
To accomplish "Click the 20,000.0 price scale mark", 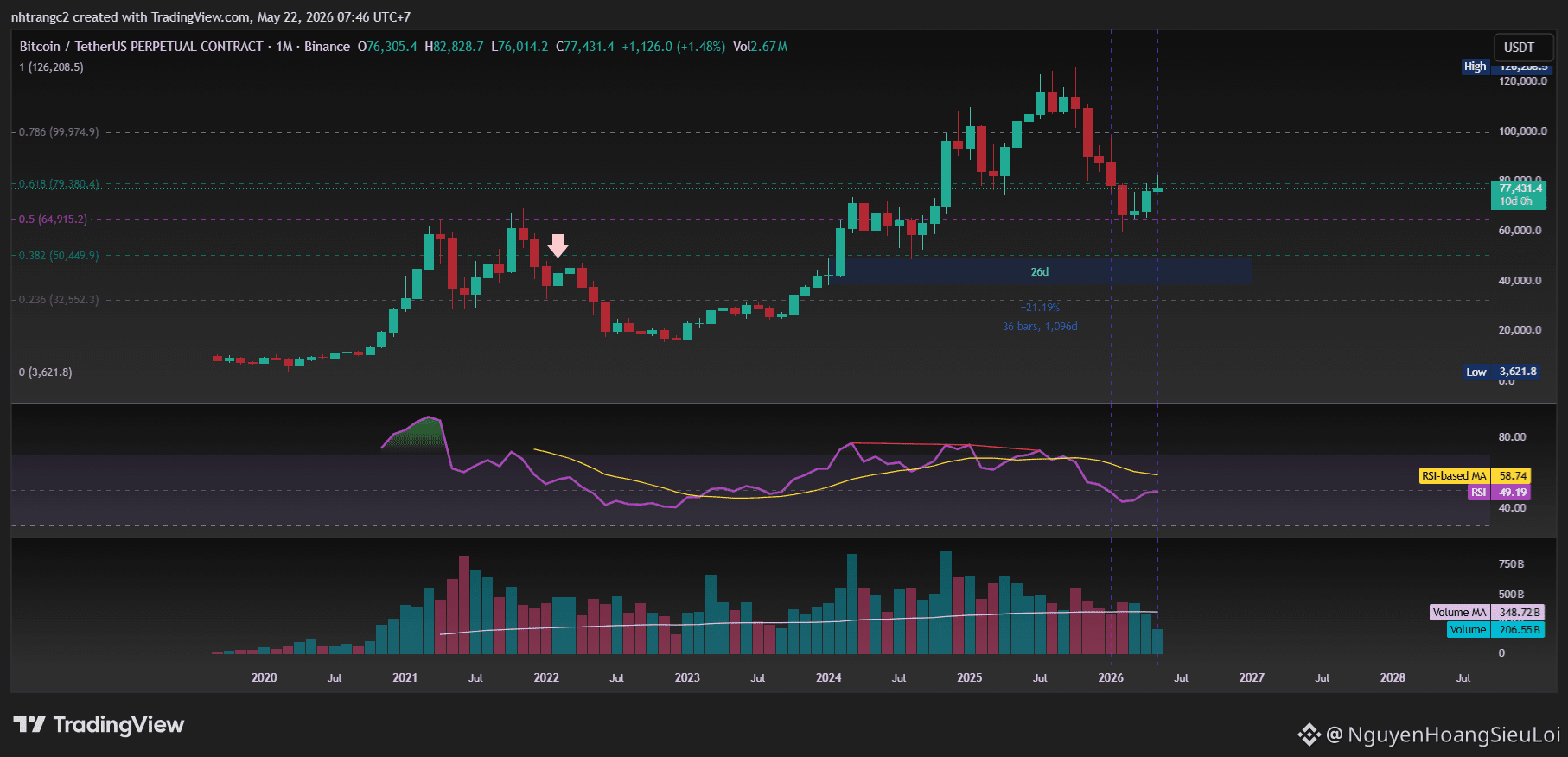I will coord(1520,330).
